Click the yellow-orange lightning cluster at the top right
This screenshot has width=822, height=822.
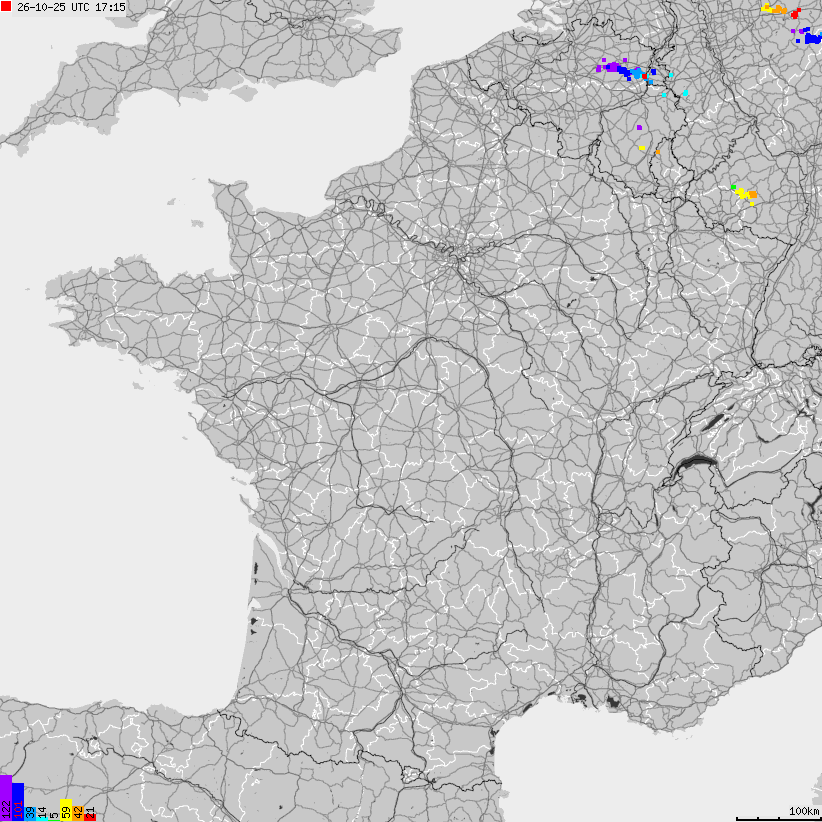click(x=774, y=9)
